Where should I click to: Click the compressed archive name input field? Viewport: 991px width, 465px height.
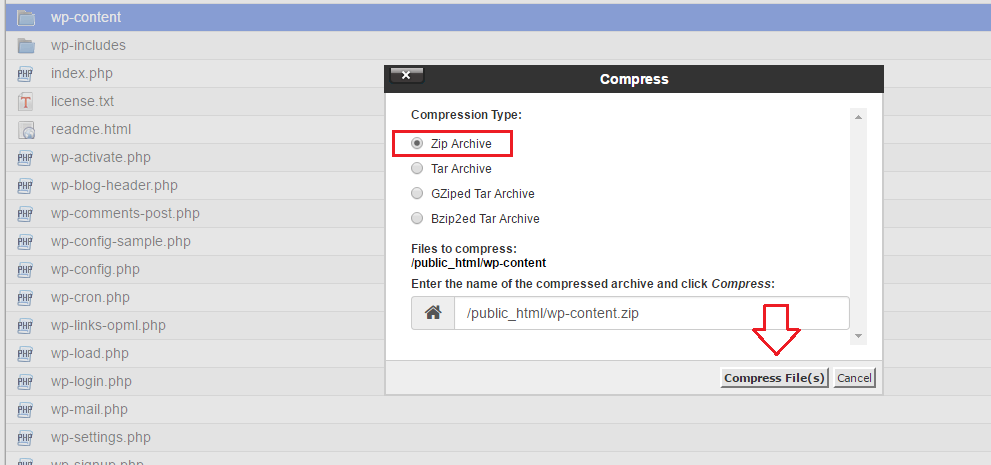pos(652,313)
